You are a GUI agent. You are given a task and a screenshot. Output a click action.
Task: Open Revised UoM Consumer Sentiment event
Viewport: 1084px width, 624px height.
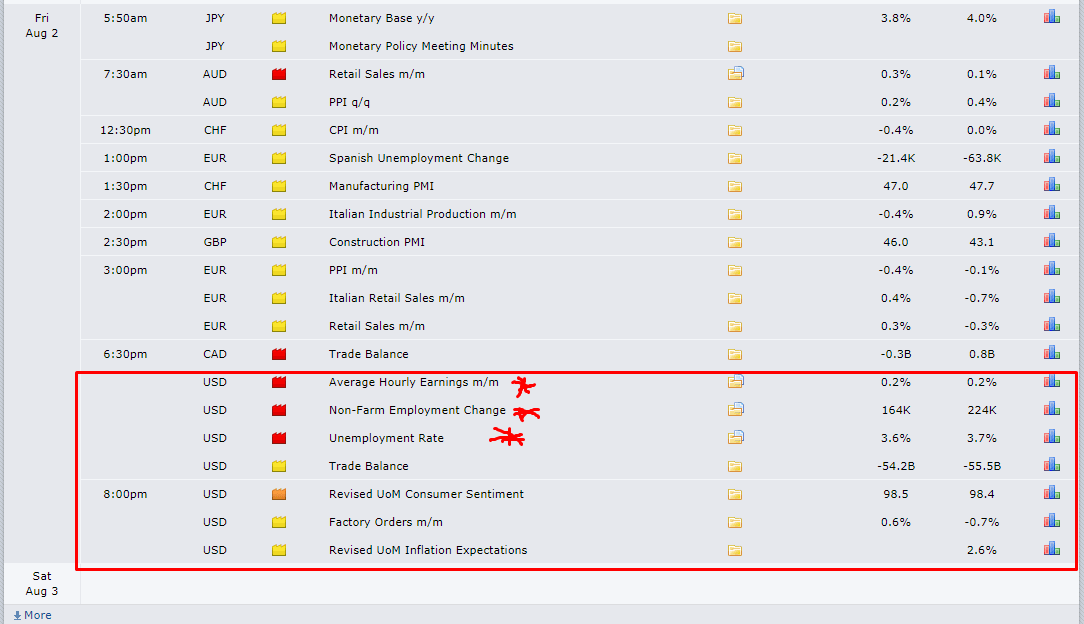point(426,494)
